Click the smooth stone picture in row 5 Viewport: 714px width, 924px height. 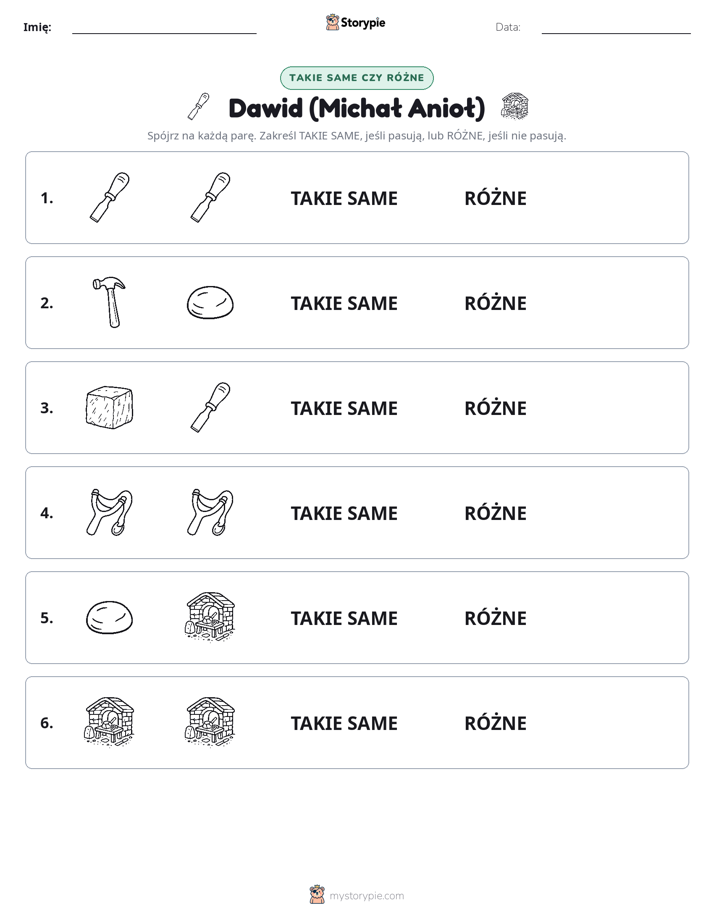click(x=110, y=617)
